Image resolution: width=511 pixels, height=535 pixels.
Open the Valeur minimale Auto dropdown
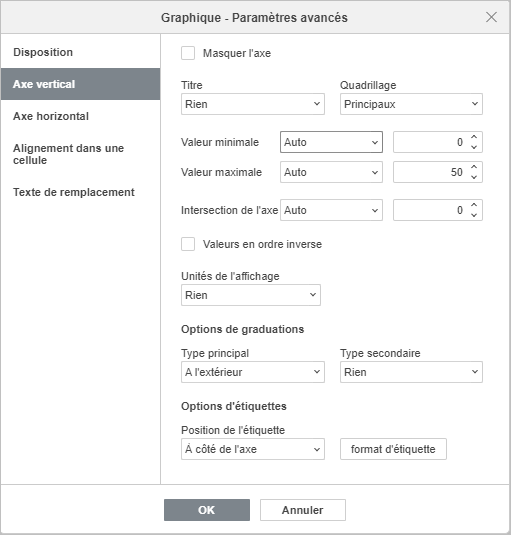click(331, 142)
